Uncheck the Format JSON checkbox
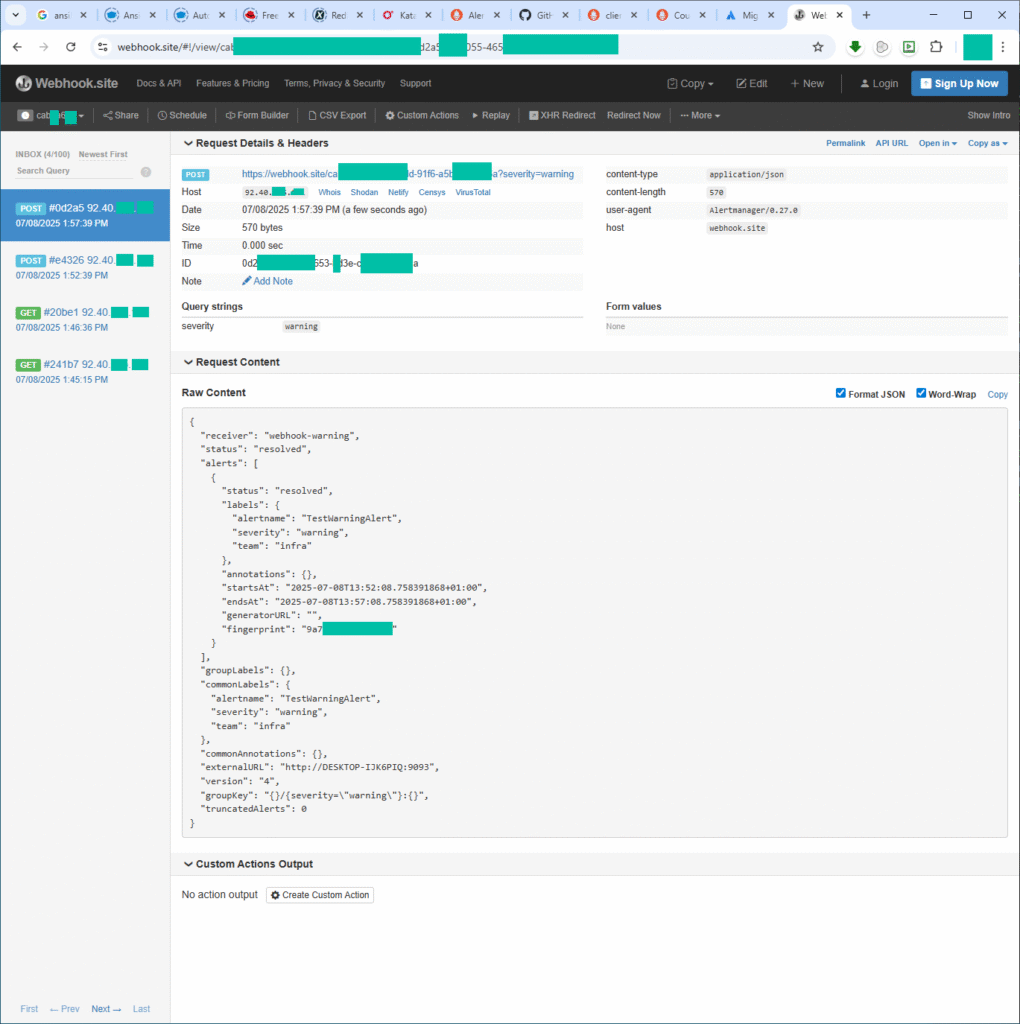The image size is (1020, 1024). [x=840, y=393]
